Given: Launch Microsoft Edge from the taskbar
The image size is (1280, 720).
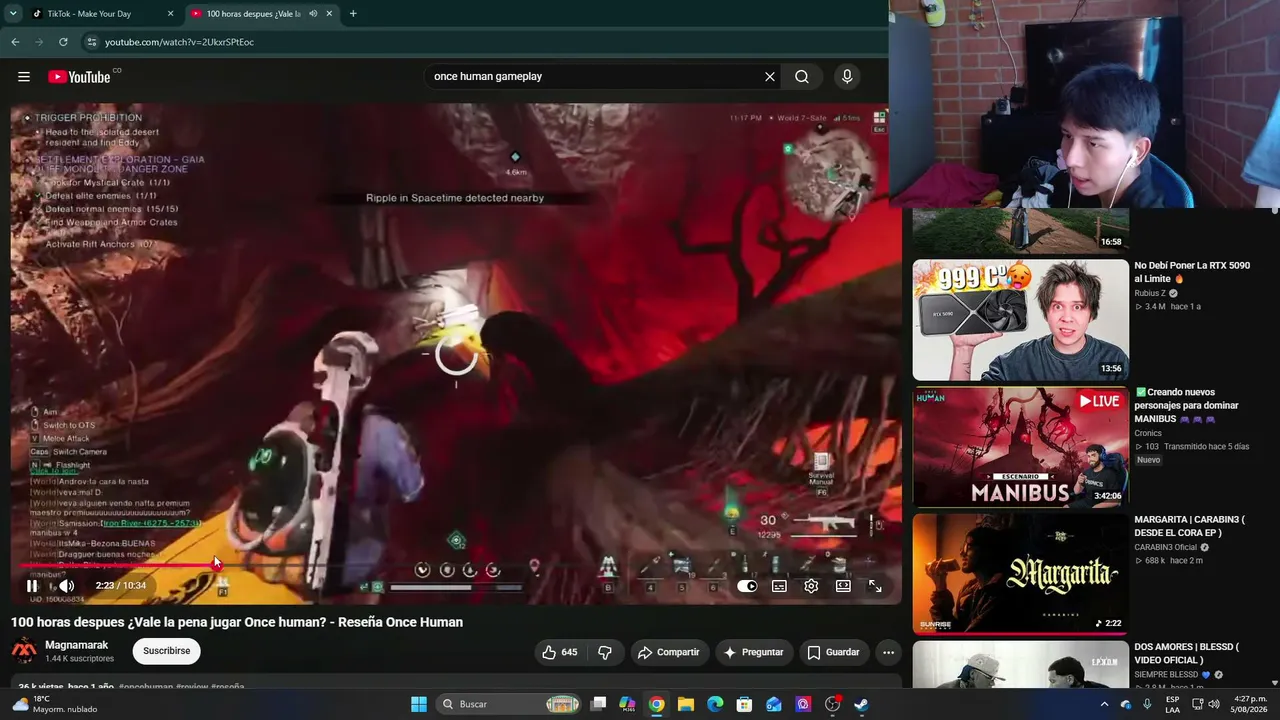Looking at the screenshot, I should pyautogui.click(x=715, y=704).
